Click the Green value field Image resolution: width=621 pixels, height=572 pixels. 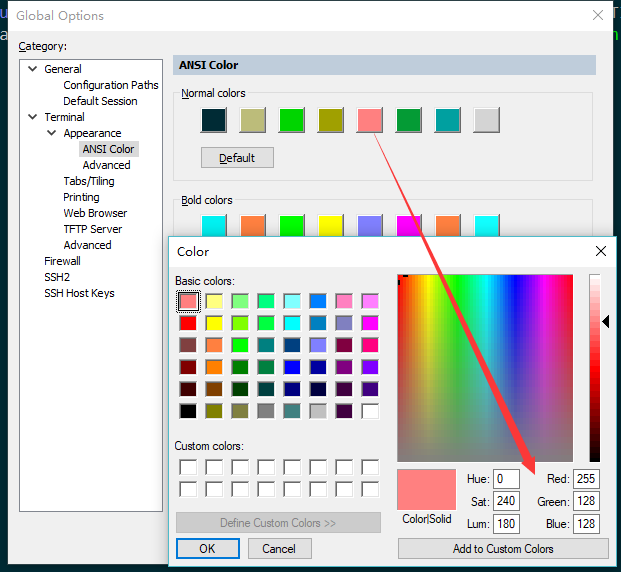(x=586, y=501)
